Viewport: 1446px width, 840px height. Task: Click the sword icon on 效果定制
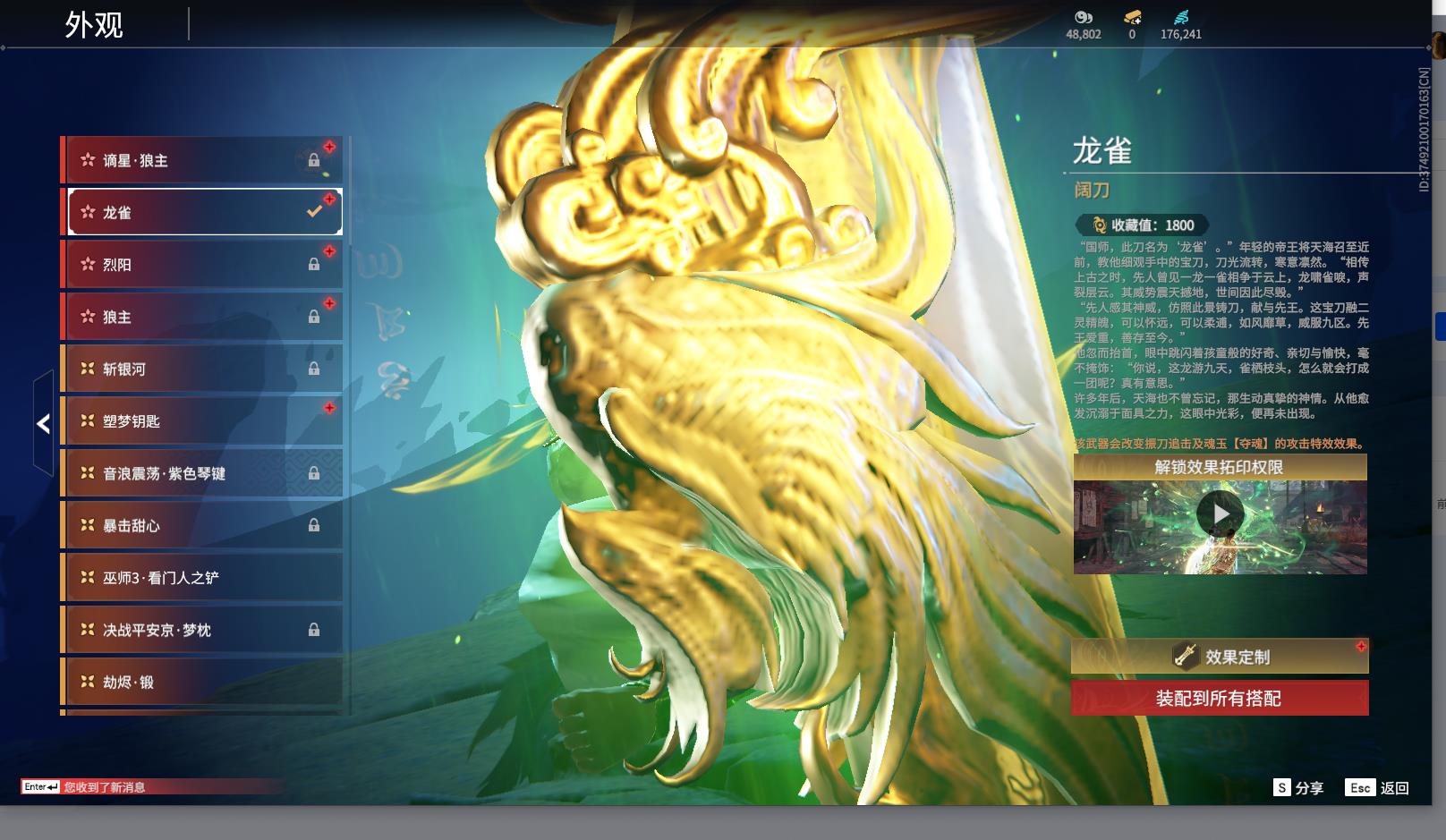click(x=1186, y=657)
